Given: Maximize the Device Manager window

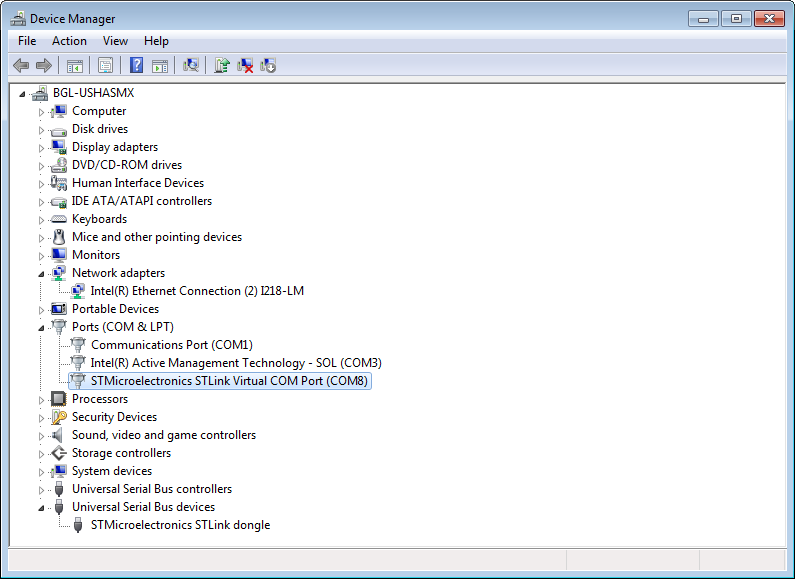Looking at the screenshot, I should pos(736,19).
